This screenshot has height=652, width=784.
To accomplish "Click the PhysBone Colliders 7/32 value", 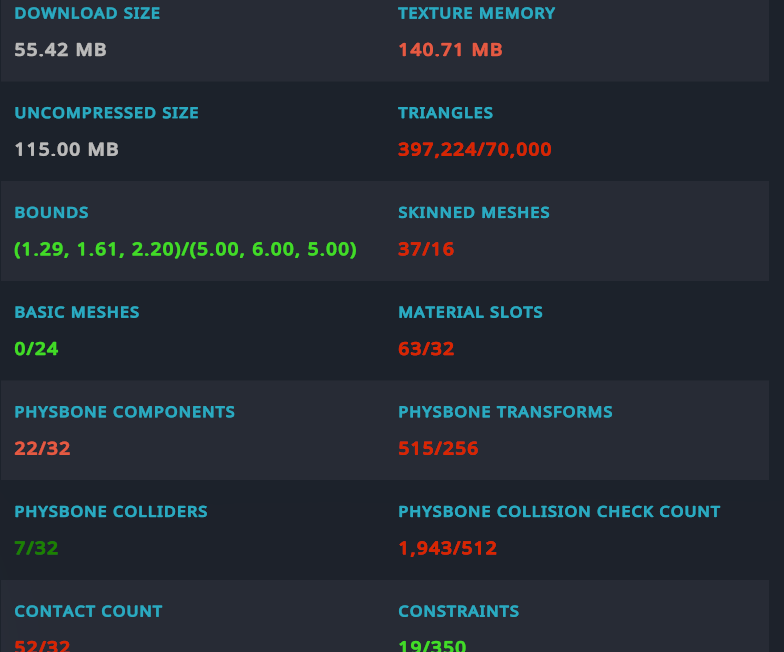I will 36,548.
